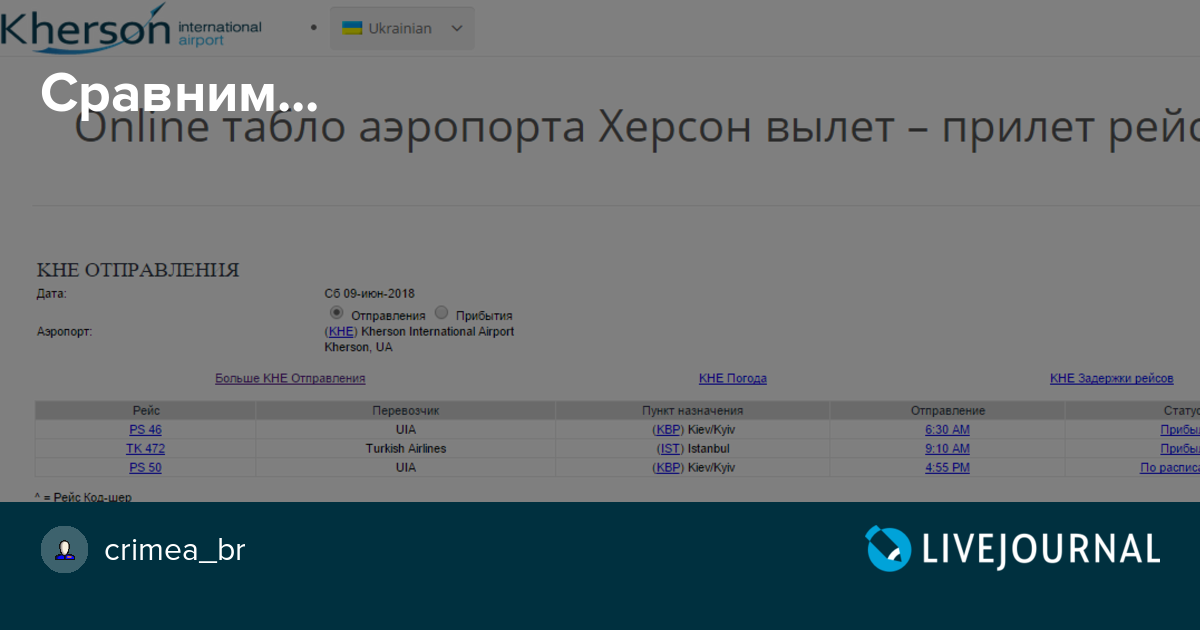Click flight PS 50 link
1200x630 pixels.
click(x=145, y=468)
